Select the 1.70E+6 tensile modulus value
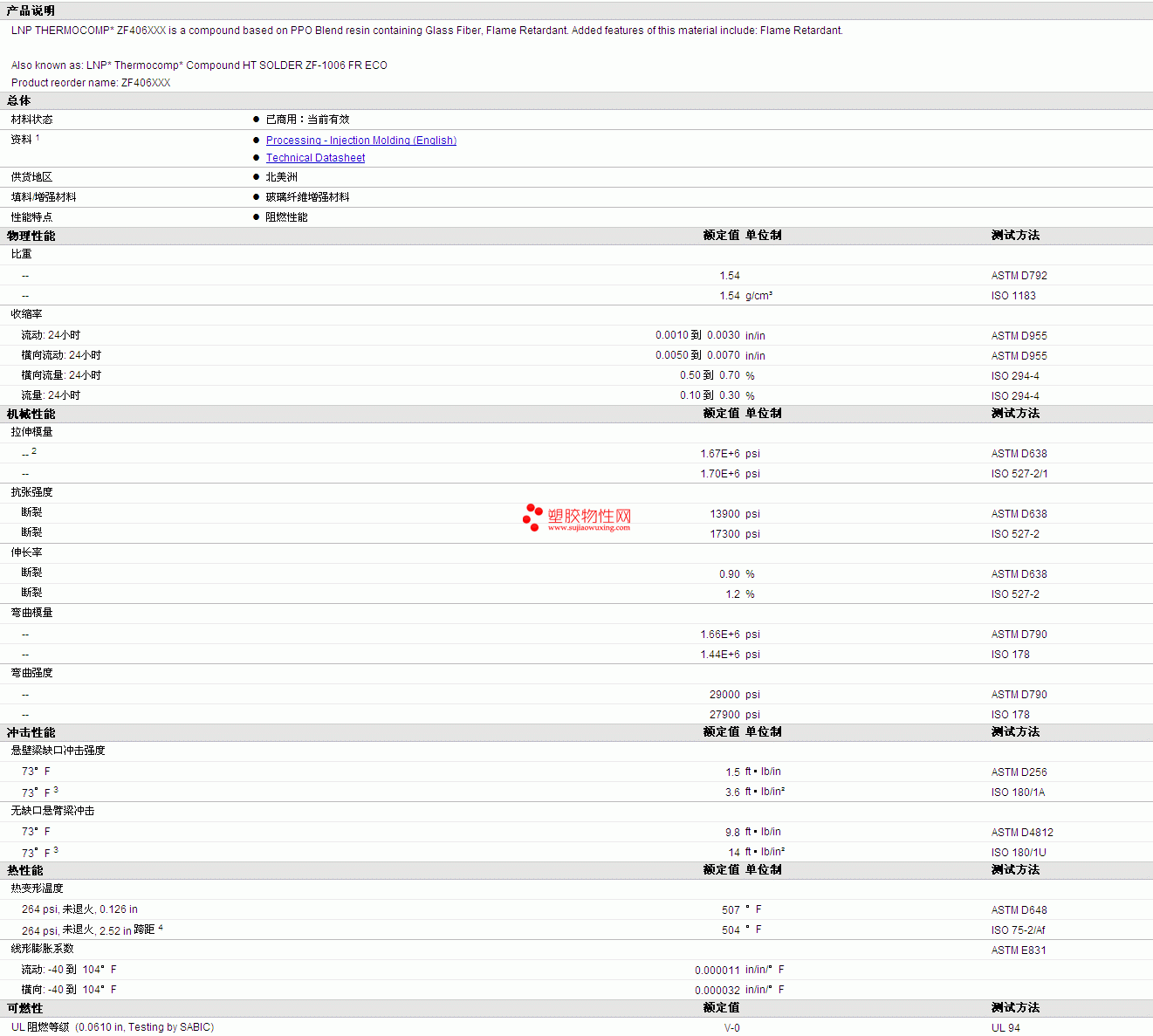1153x1036 pixels. (720, 474)
